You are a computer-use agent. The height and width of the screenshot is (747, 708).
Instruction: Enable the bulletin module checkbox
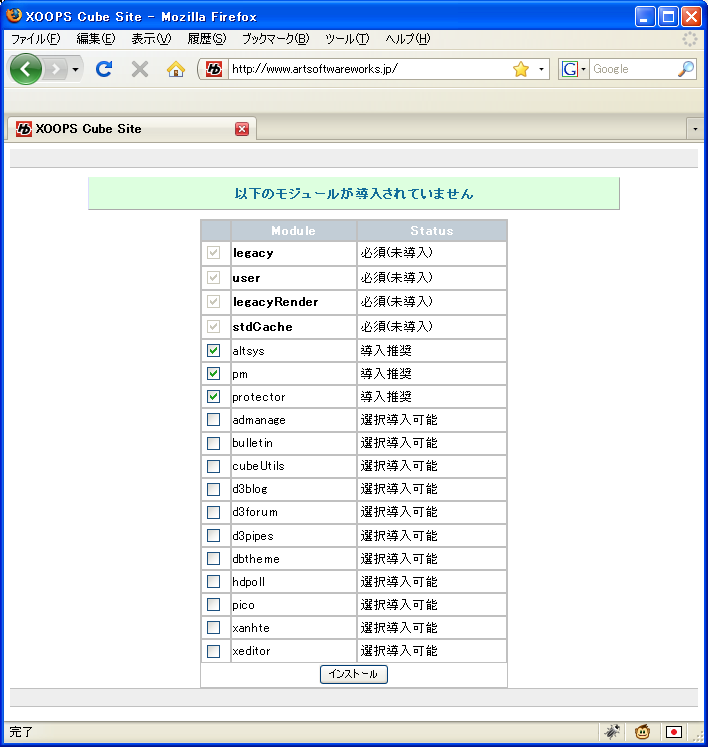[214, 443]
